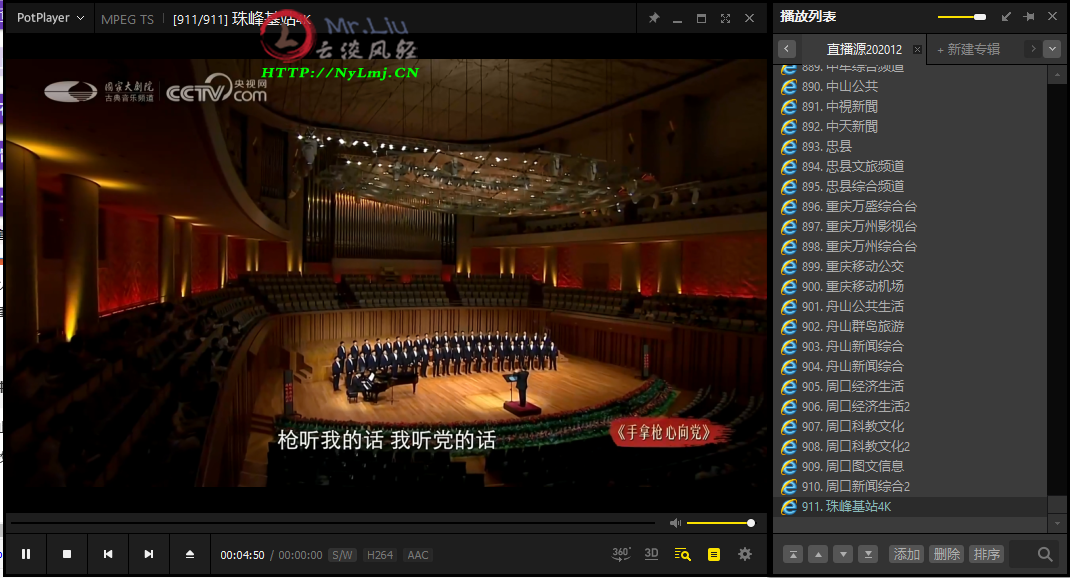Open the 360 degree video mode
Screen dimensions: 1070x578
(x=620, y=554)
